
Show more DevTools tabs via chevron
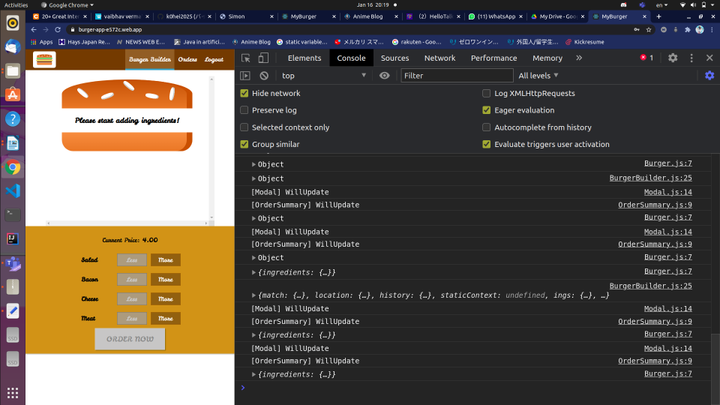pos(580,58)
